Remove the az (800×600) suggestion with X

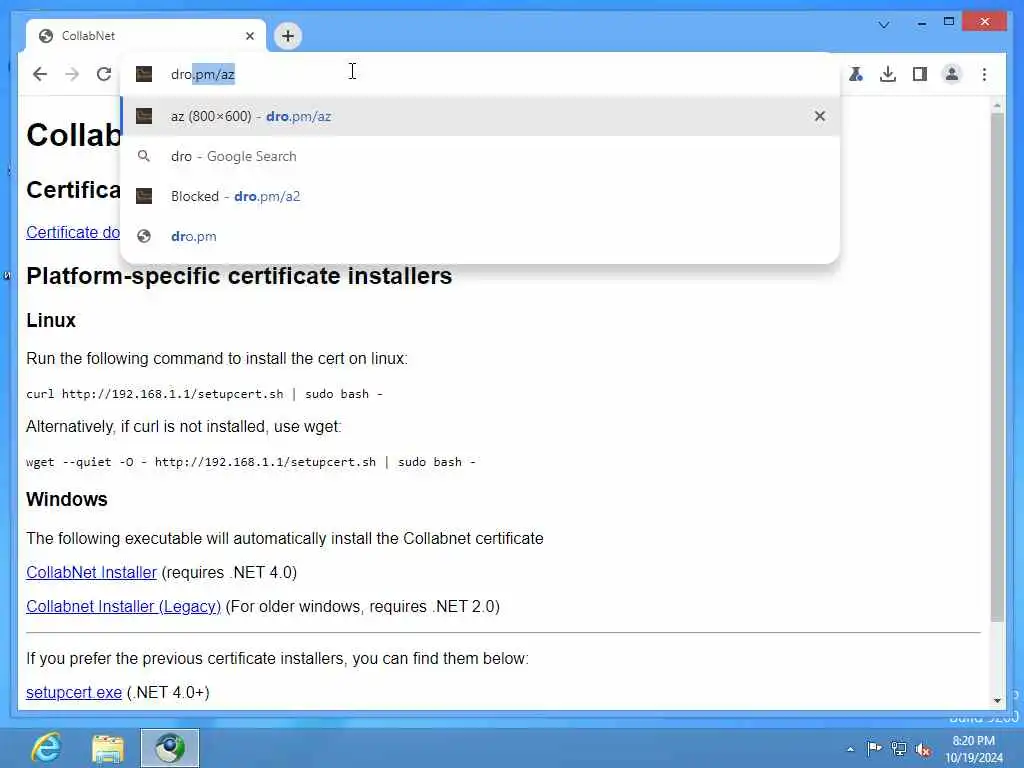click(820, 116)
